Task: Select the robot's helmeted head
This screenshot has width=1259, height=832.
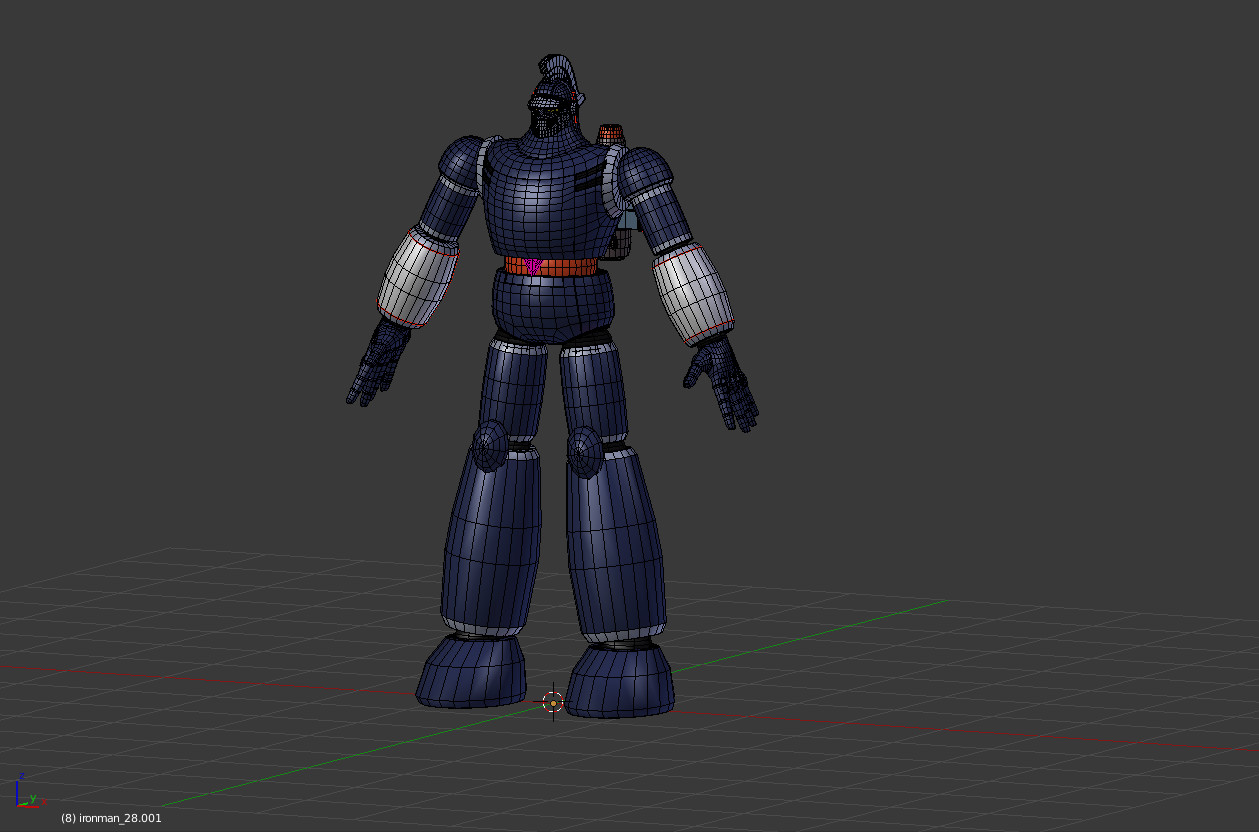Action: [553, 98]
